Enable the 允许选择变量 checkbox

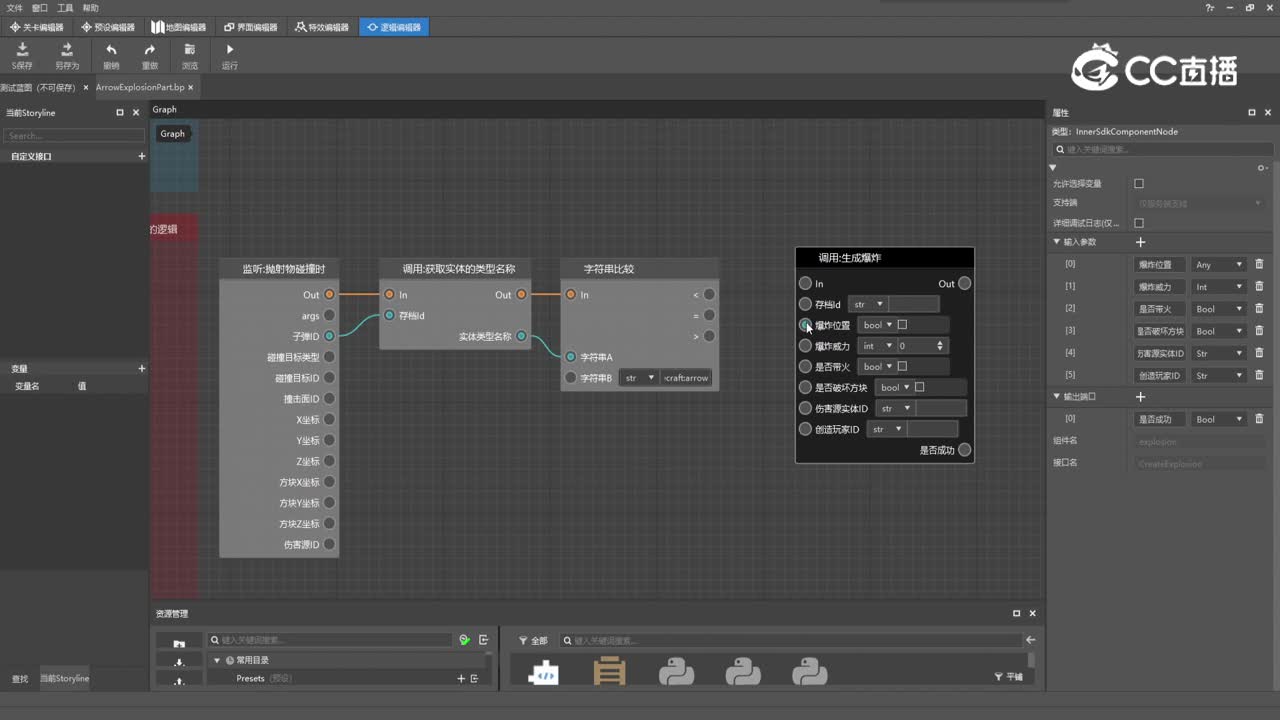pos(1139,184)
